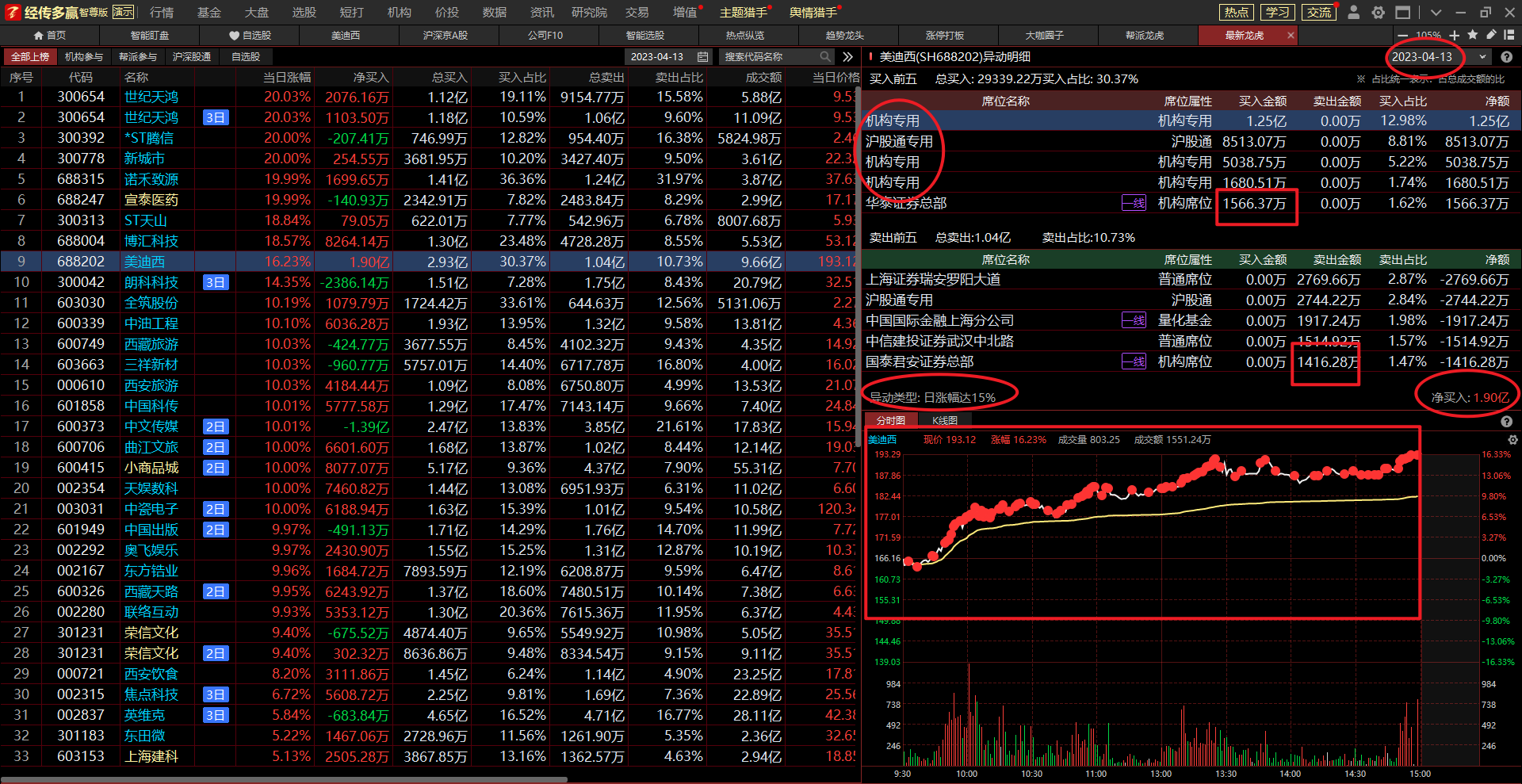Sort by 净买入 column header
The height and width of the screenshot is (784, 1522).
[371, 77]
